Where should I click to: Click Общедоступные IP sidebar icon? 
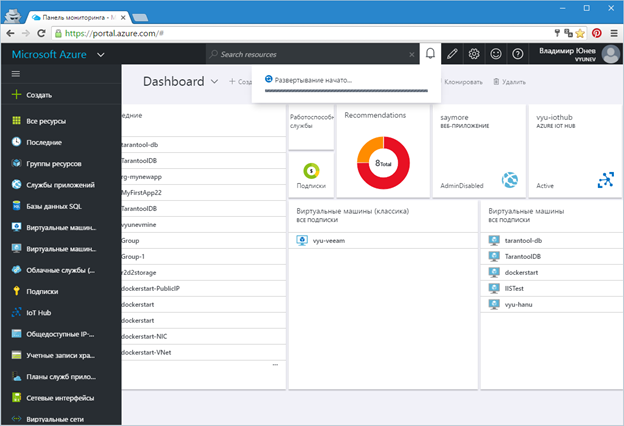[x=16, y=334]
